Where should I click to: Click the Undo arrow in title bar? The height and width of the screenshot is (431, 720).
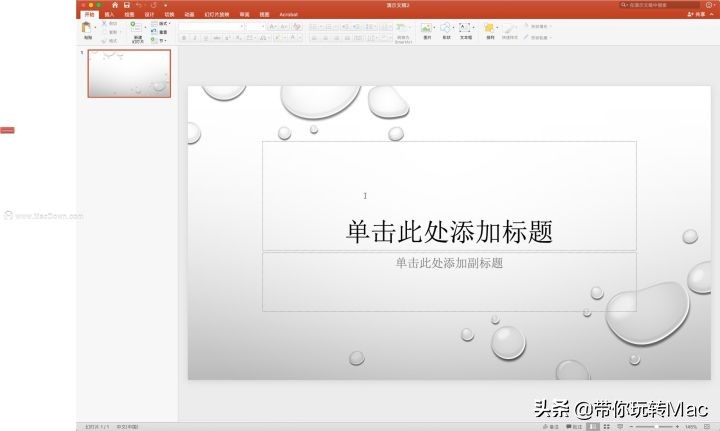point(139,5)
